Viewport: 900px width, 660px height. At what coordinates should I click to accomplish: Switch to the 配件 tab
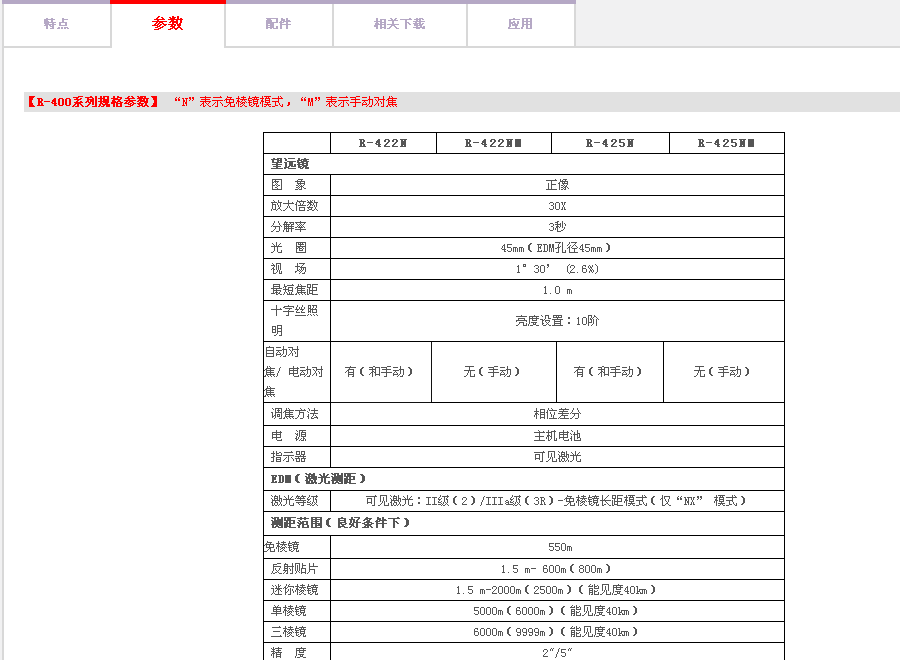click(x=278, y=24)
